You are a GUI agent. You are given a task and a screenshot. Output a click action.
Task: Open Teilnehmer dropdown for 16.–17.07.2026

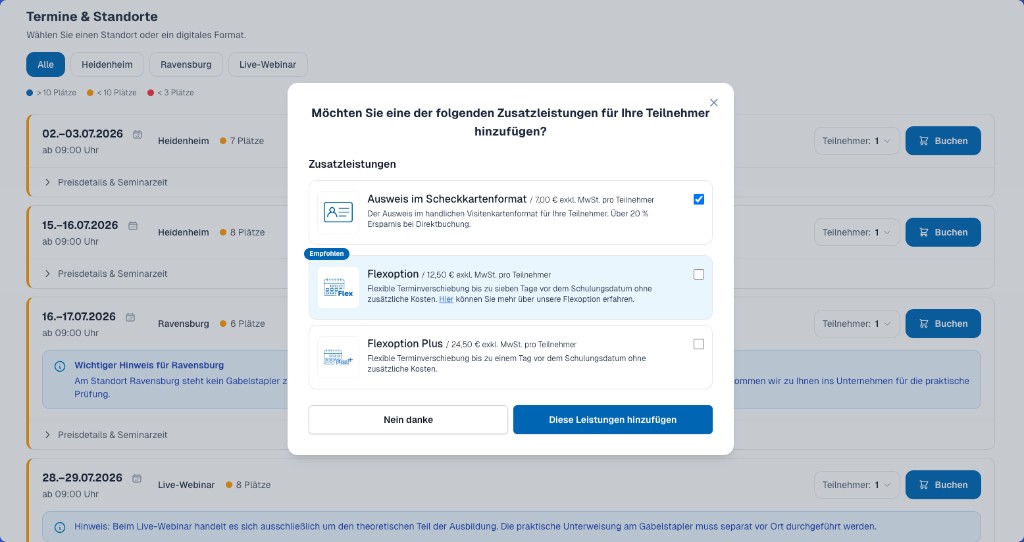click(857, 324)
